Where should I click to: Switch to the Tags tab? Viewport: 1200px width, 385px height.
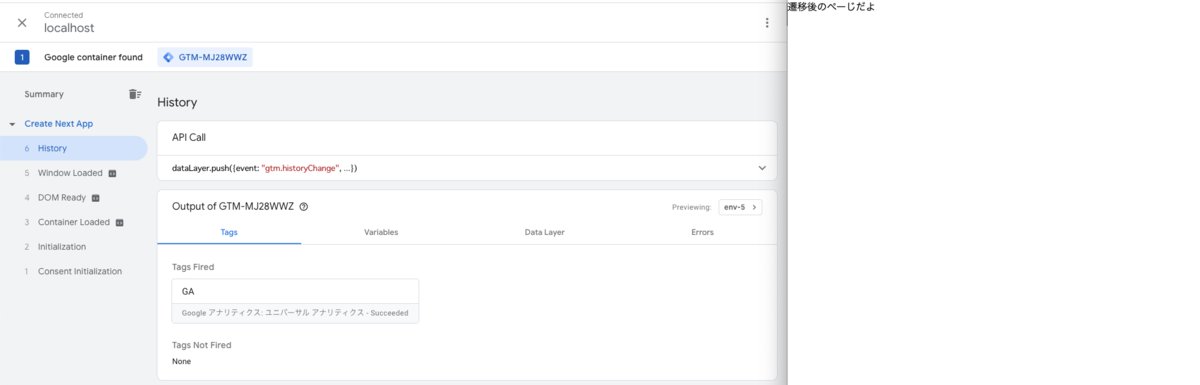coord(229,232)
